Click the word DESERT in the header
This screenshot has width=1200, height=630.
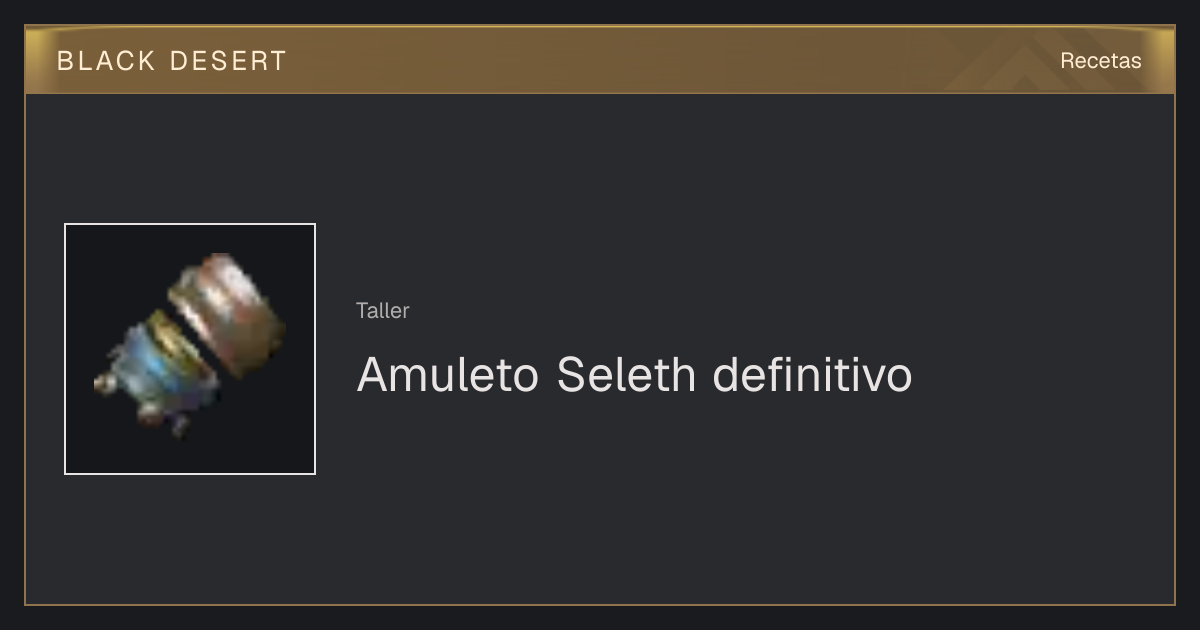[x=228, y=60]
